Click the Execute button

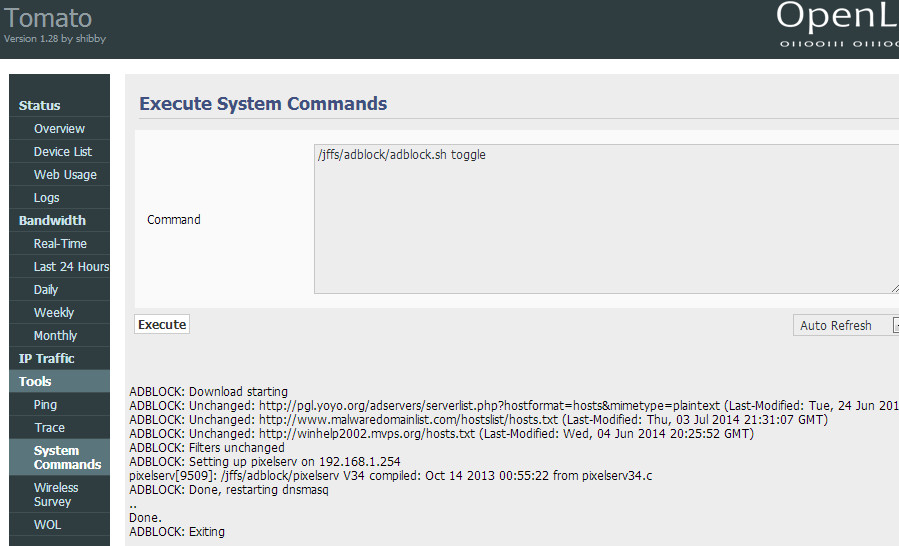coord(162,324)
